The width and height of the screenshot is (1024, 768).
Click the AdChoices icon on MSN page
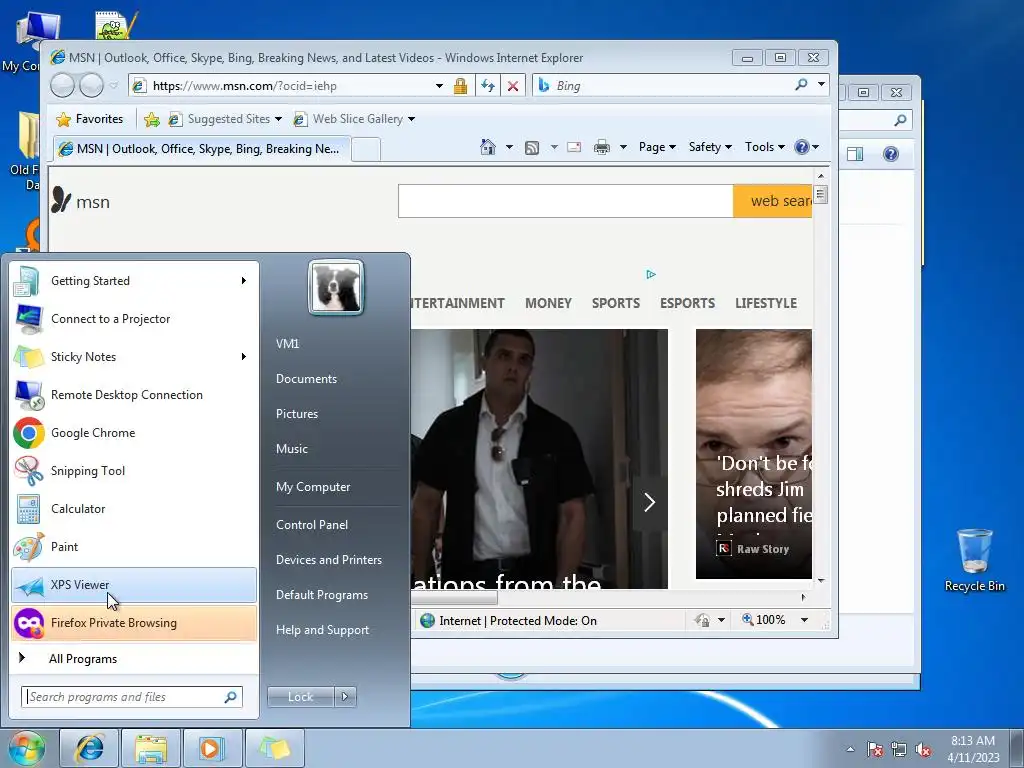tap(650, 274)
